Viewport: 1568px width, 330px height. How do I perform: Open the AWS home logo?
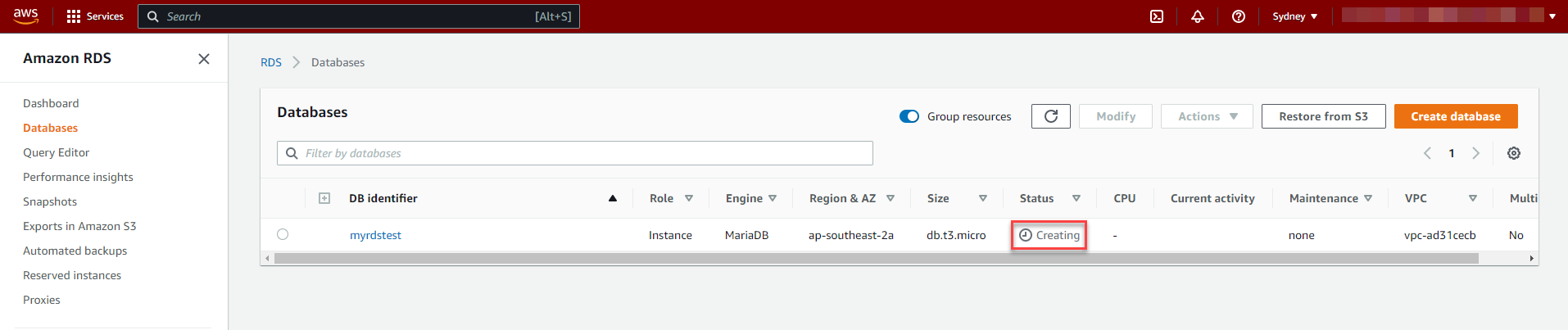26,16
